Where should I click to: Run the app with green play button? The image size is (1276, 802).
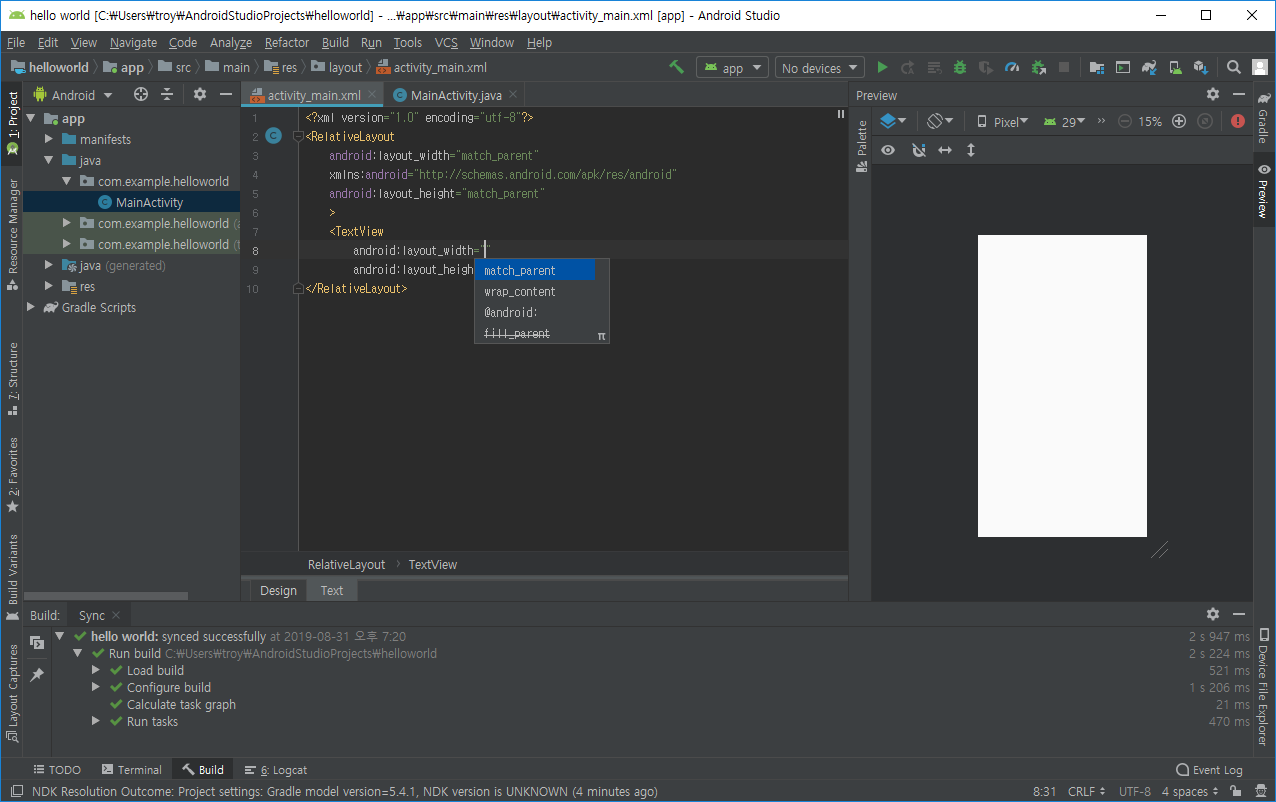tap(882, 67)
